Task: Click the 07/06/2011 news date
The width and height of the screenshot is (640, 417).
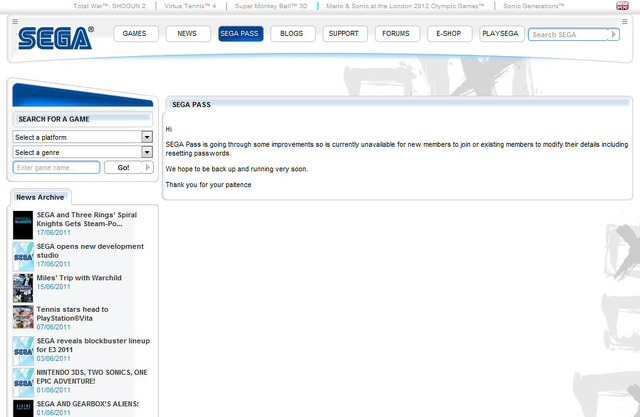Action: [x=53, y=327]
